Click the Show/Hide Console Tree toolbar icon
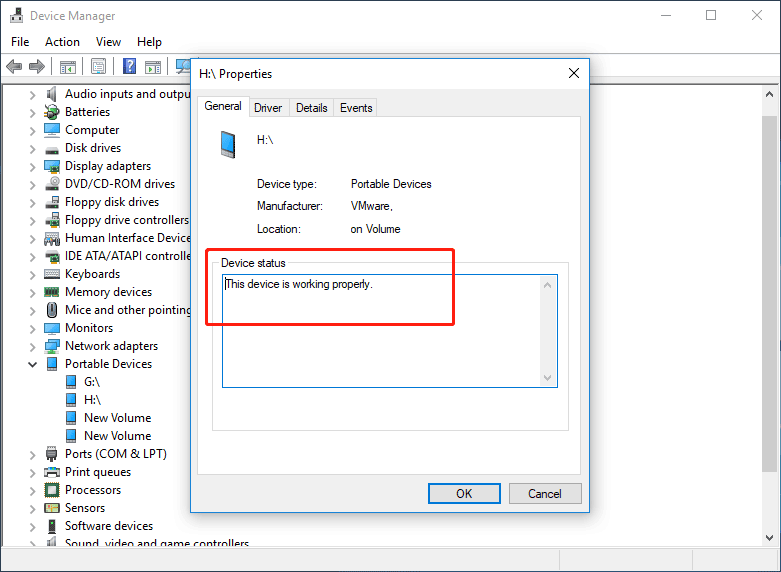The width and height of the screenshot is (781, 572). (68, 67)
